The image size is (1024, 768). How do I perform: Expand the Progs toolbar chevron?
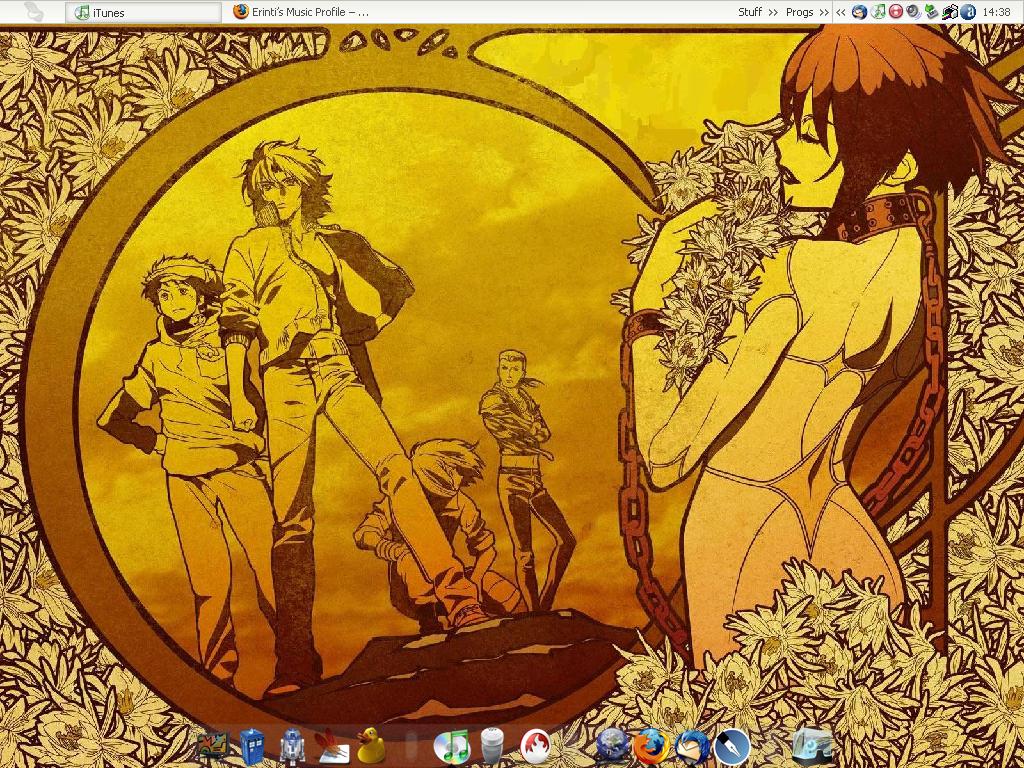tap(823, 12)
